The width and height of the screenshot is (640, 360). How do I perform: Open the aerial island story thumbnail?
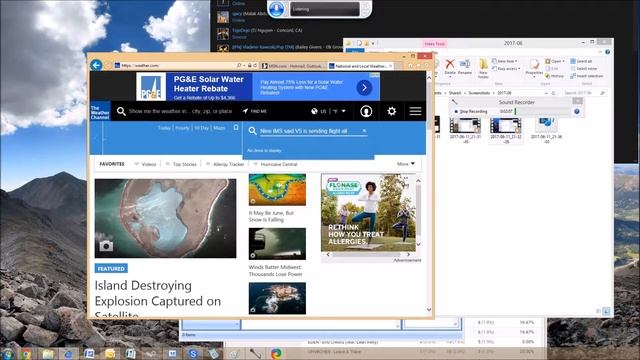pyautogui.click(x=277, y=298)
